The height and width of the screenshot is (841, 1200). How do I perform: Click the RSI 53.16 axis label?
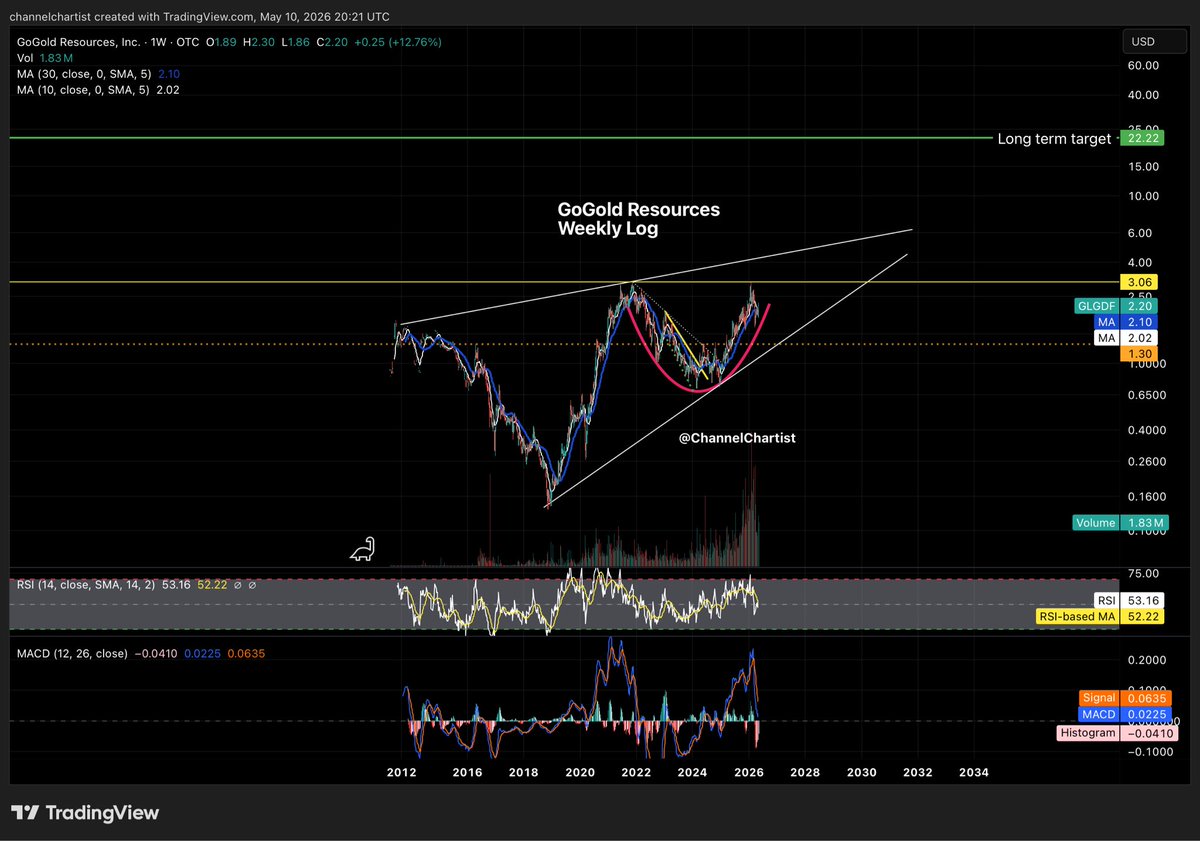1131,601
